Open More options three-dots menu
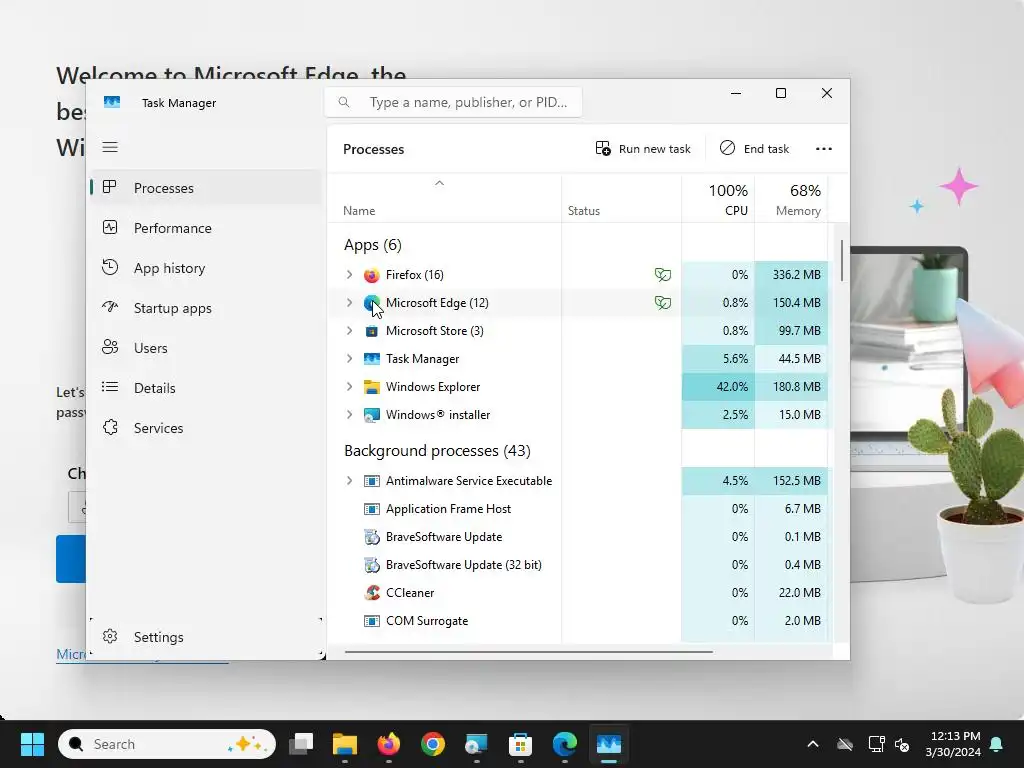This screenshot has height=768, width=1024. pyautogui.click(x=824, y=149)
